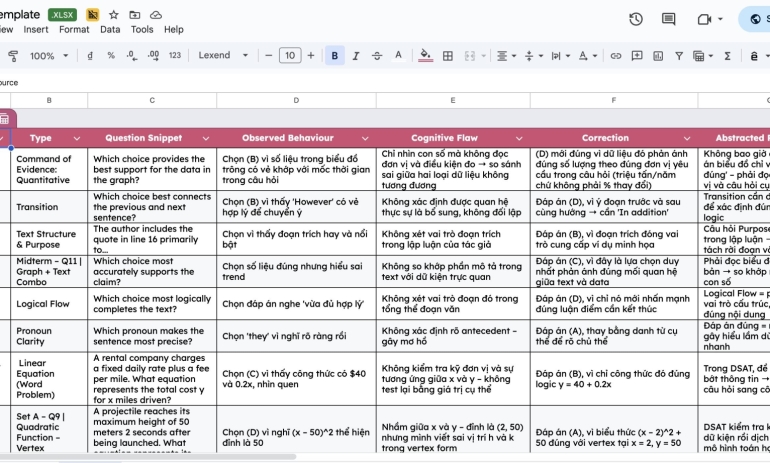Image resolution: width=770 pixels, height=463 pixels.
Task: Move document to folder
Action: tap(135, 15)
